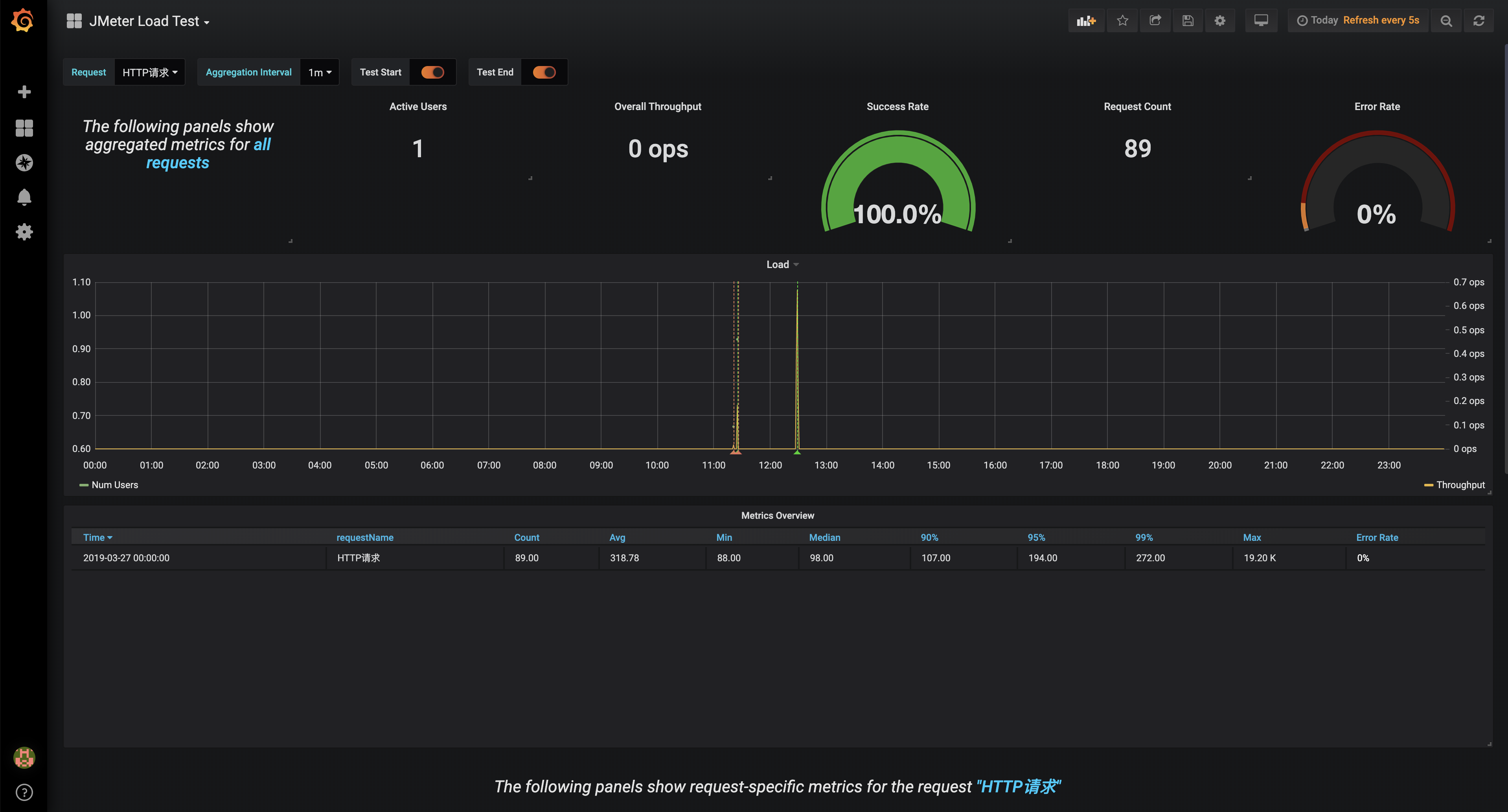Toggle the Test Start annotation switch
Viewport: 1508px width, 812px height.
tap(432, 72)
